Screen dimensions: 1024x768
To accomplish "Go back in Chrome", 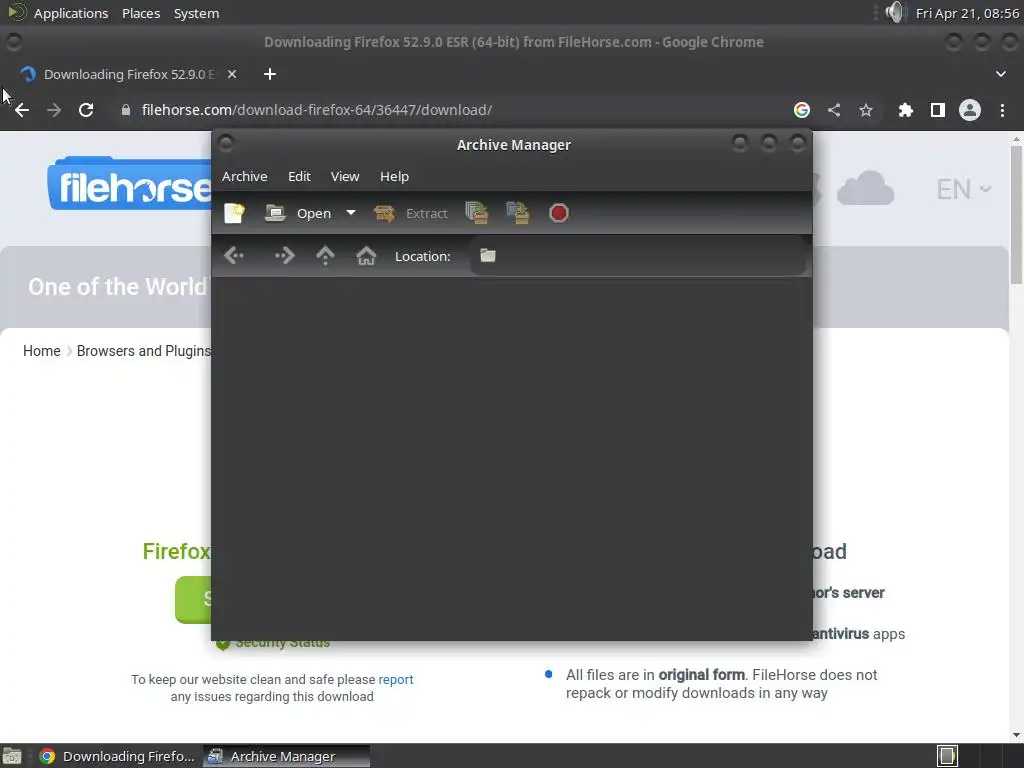I will (22, 110).
